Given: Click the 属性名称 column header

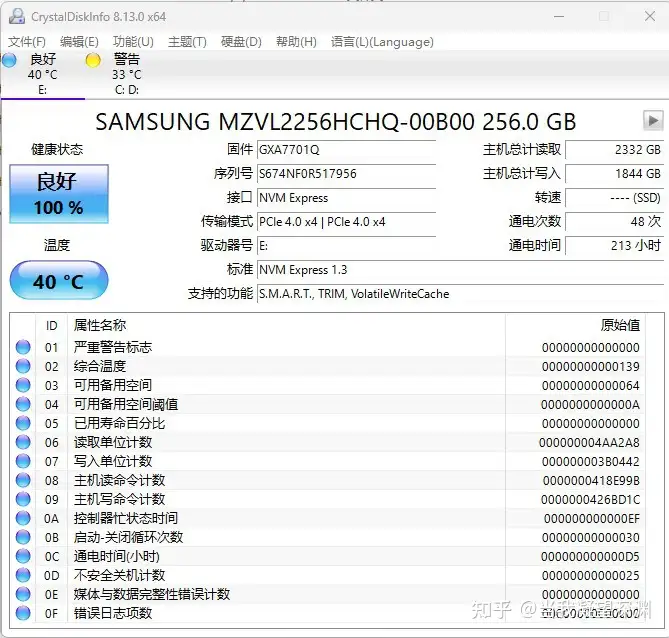Looking at the screenshot, I should [x=286, y=326].
